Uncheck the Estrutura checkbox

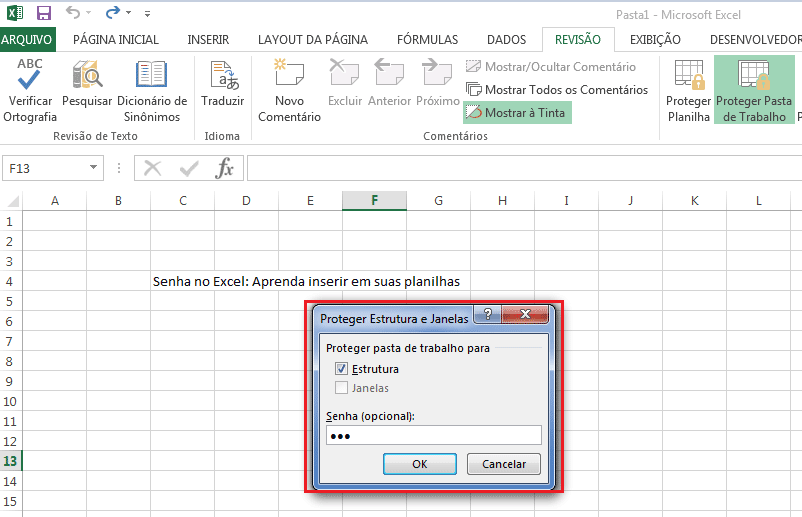pyautogui.click(x=342, y=369)
